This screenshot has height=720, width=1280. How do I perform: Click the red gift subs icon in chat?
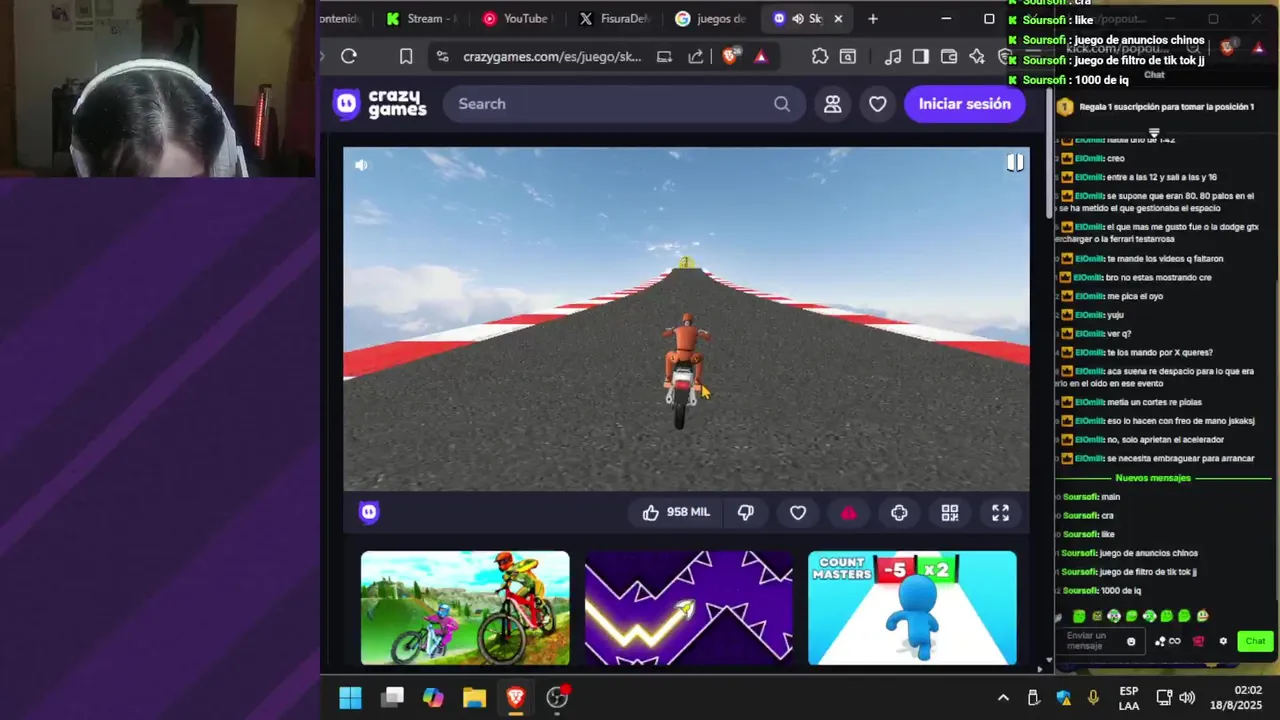(1198, 642)
